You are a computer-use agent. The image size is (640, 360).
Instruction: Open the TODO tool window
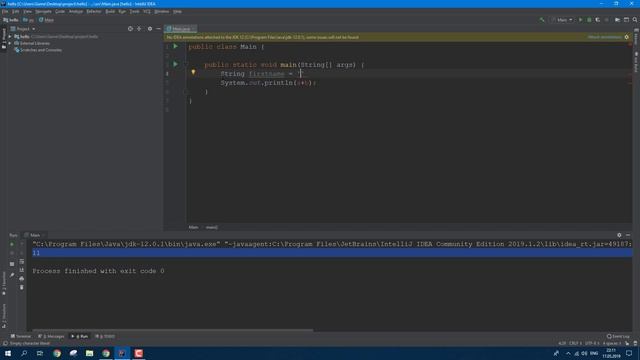(x=105, y=336)
